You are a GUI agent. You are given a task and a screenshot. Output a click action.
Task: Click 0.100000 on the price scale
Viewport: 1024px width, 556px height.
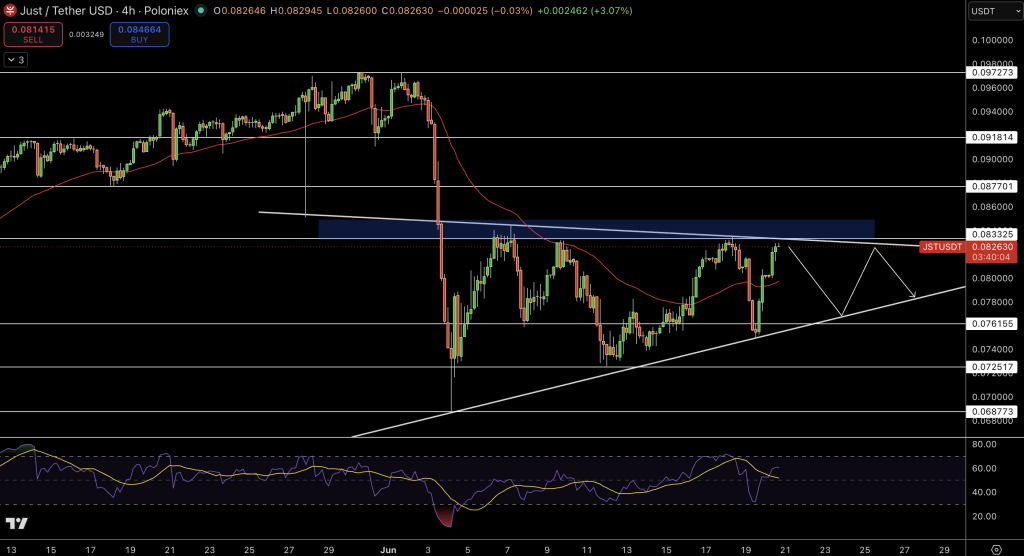click(x=992, y=41)
